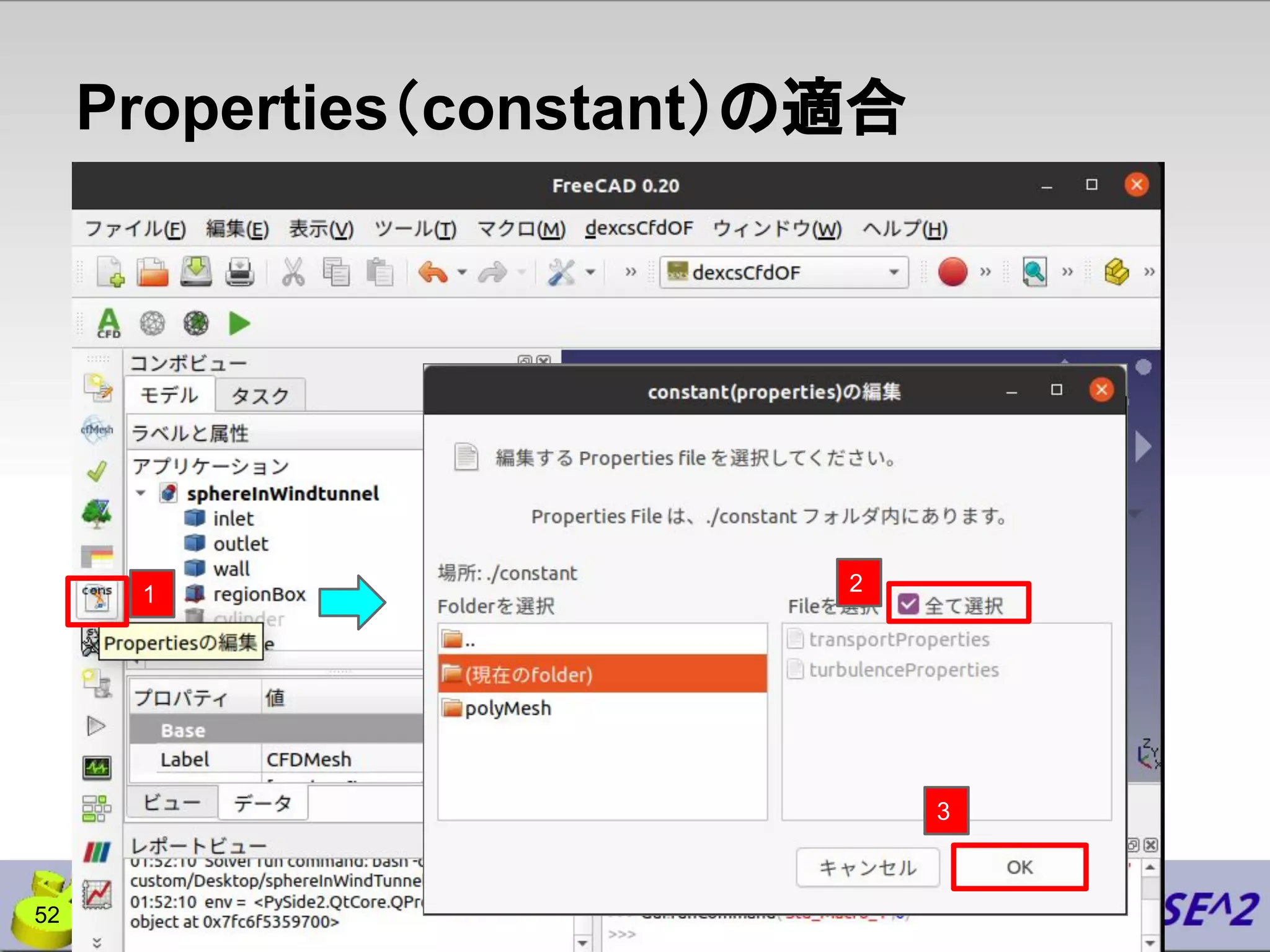Select the wall tree item

(231, 568)
